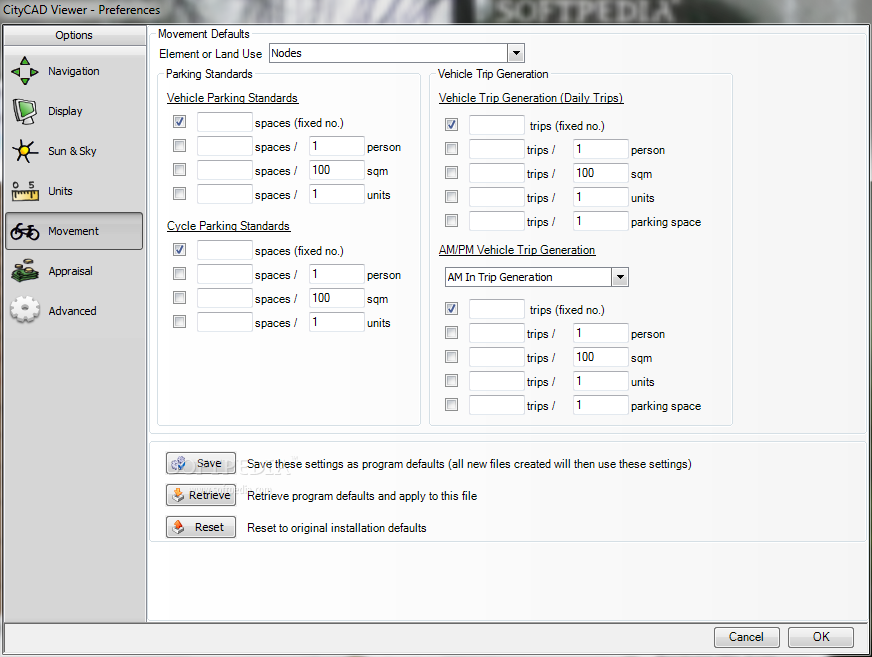Enable cycle parking spaces per units checkbox
The height and width of the screenshot is (657, 872).
point(179,322)
